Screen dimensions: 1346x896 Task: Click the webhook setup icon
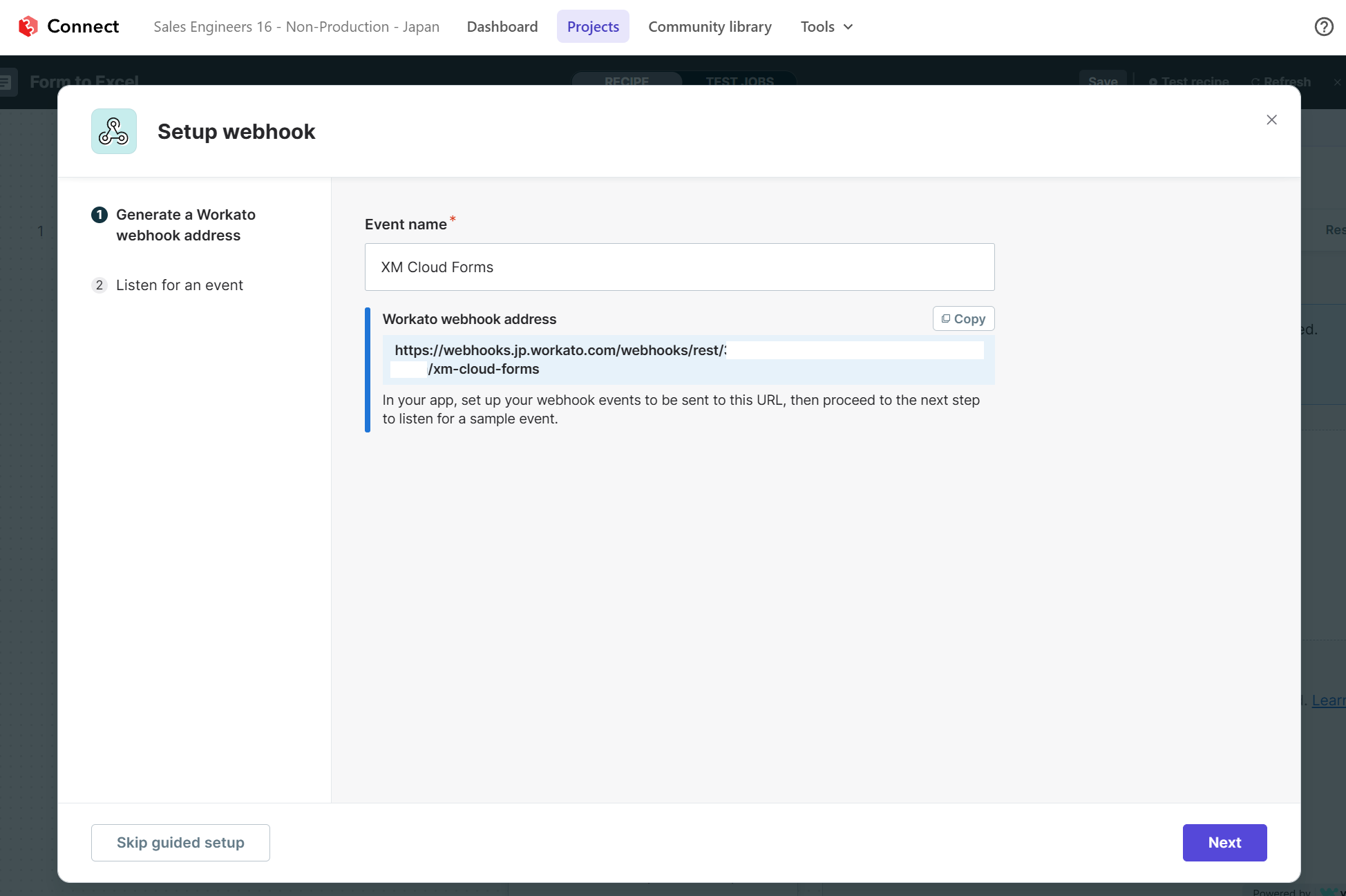click(x=113, y=131)
